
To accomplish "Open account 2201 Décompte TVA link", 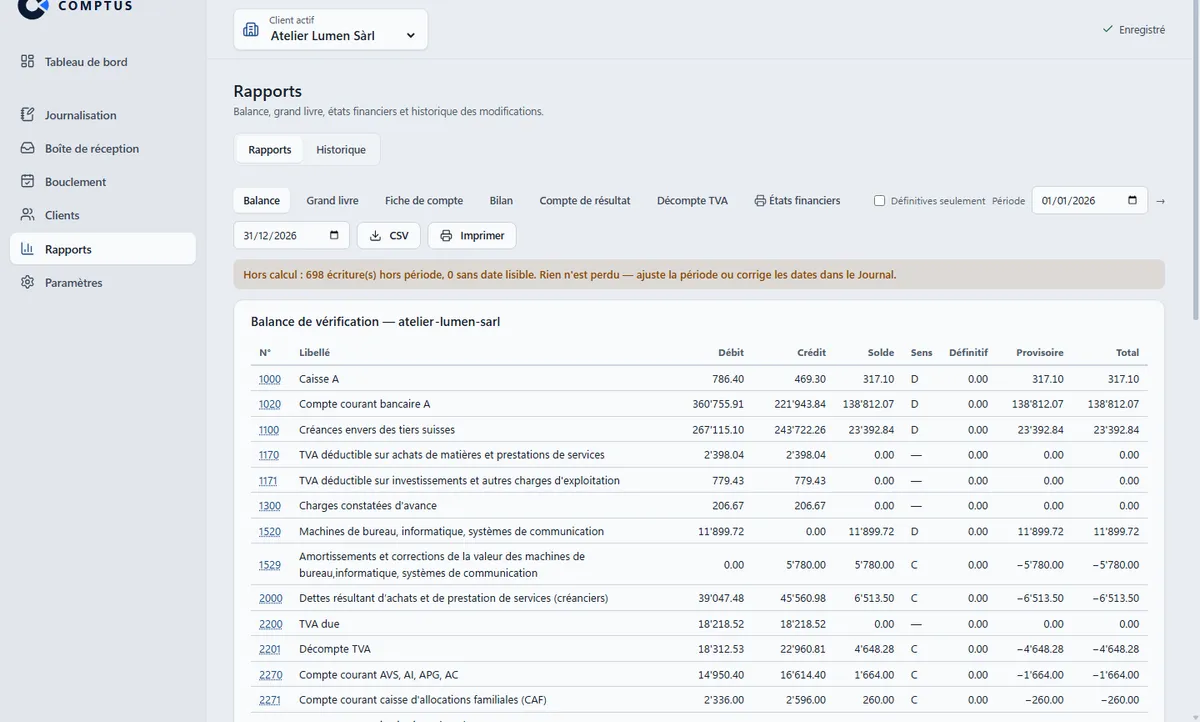I will (x=270, y=649).
